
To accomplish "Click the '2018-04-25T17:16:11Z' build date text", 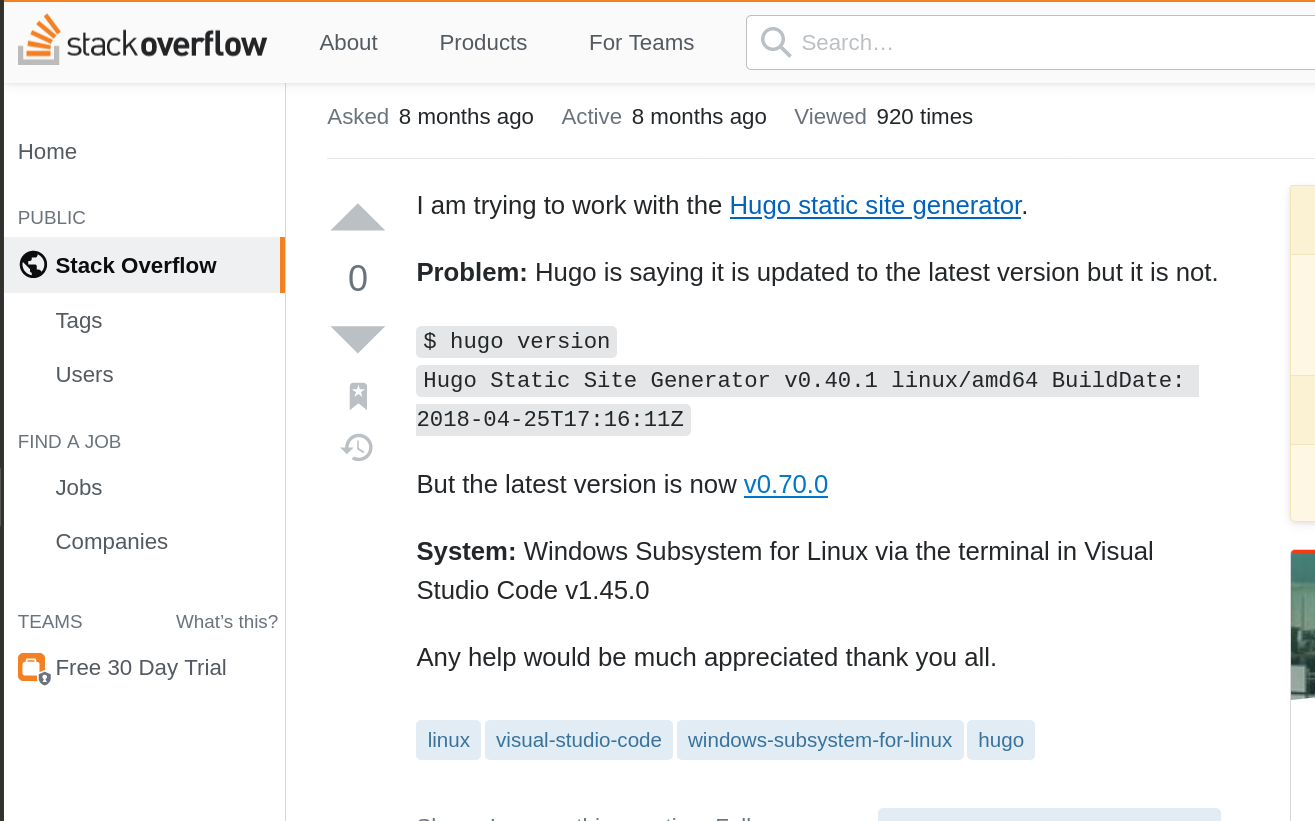I will (x=553, y=419).
